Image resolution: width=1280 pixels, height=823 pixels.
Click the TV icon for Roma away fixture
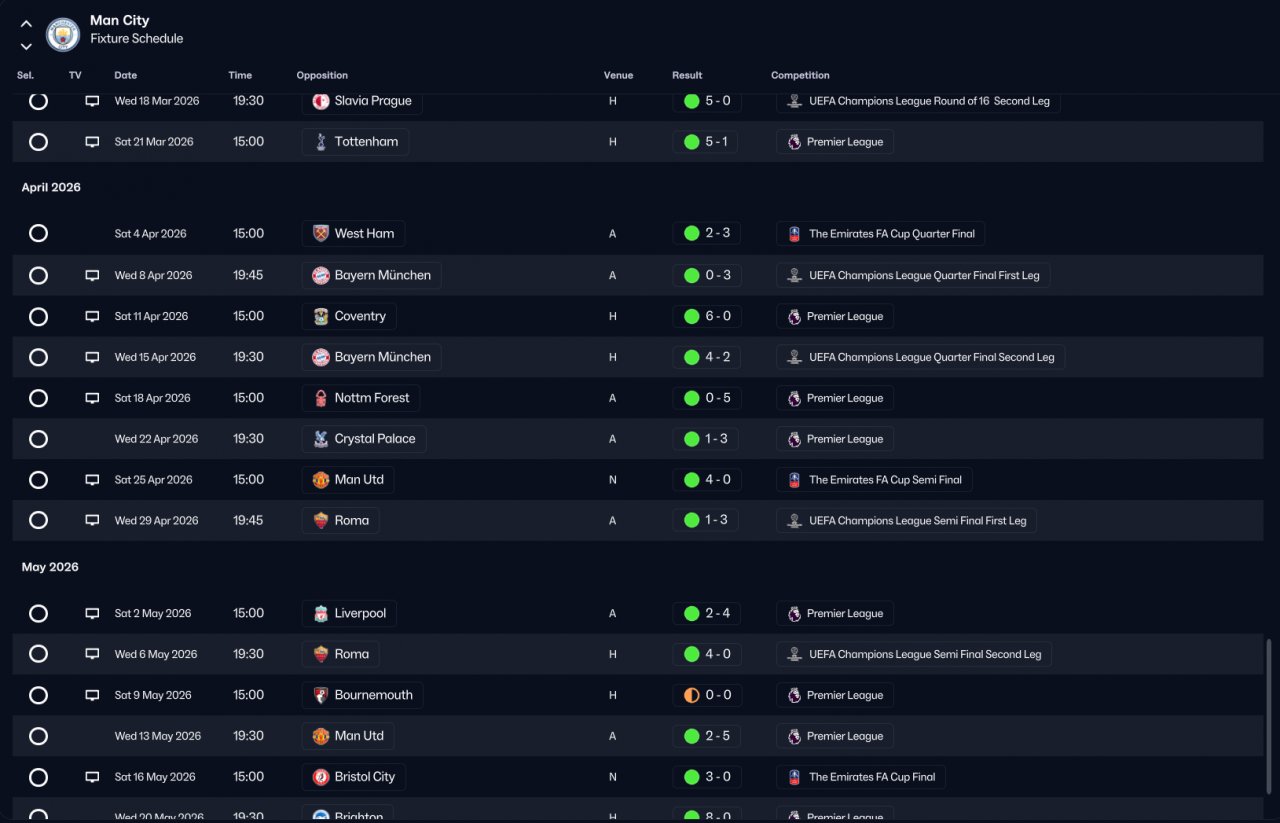tap(92, 520)
